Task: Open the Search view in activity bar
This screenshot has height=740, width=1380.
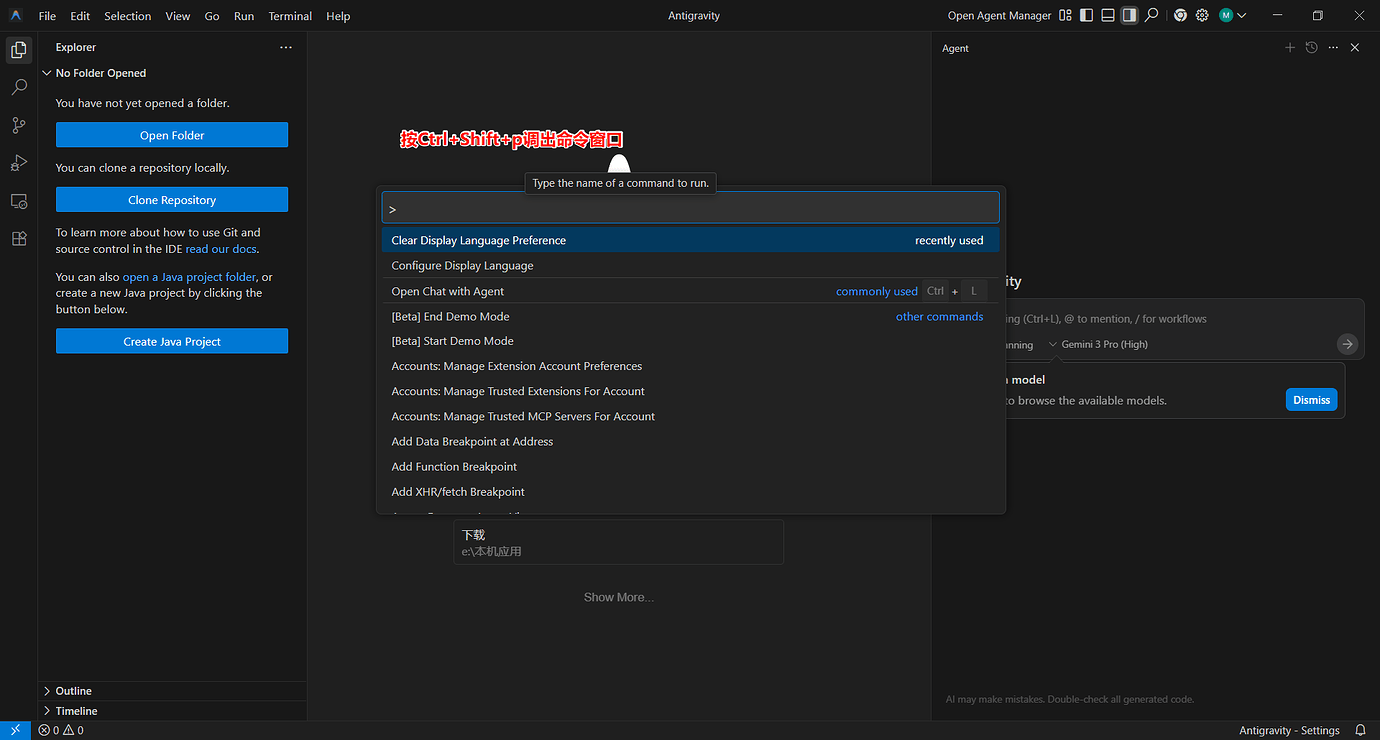Action: click(x=18, y=87)
